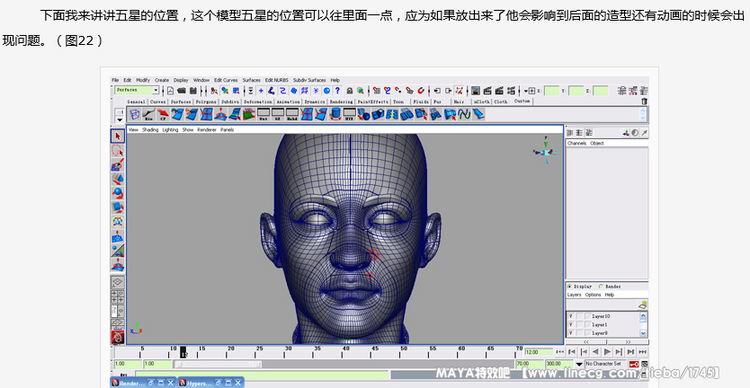Switch to the Polygons shelf tab
The width and height of the screenshot is (750, 388).
click(206, 102)
